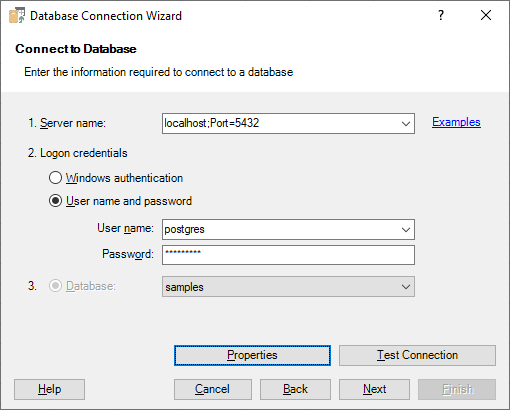Click the Help button
The width and height of the screenshot is (510, 410).
coord(49,389)
